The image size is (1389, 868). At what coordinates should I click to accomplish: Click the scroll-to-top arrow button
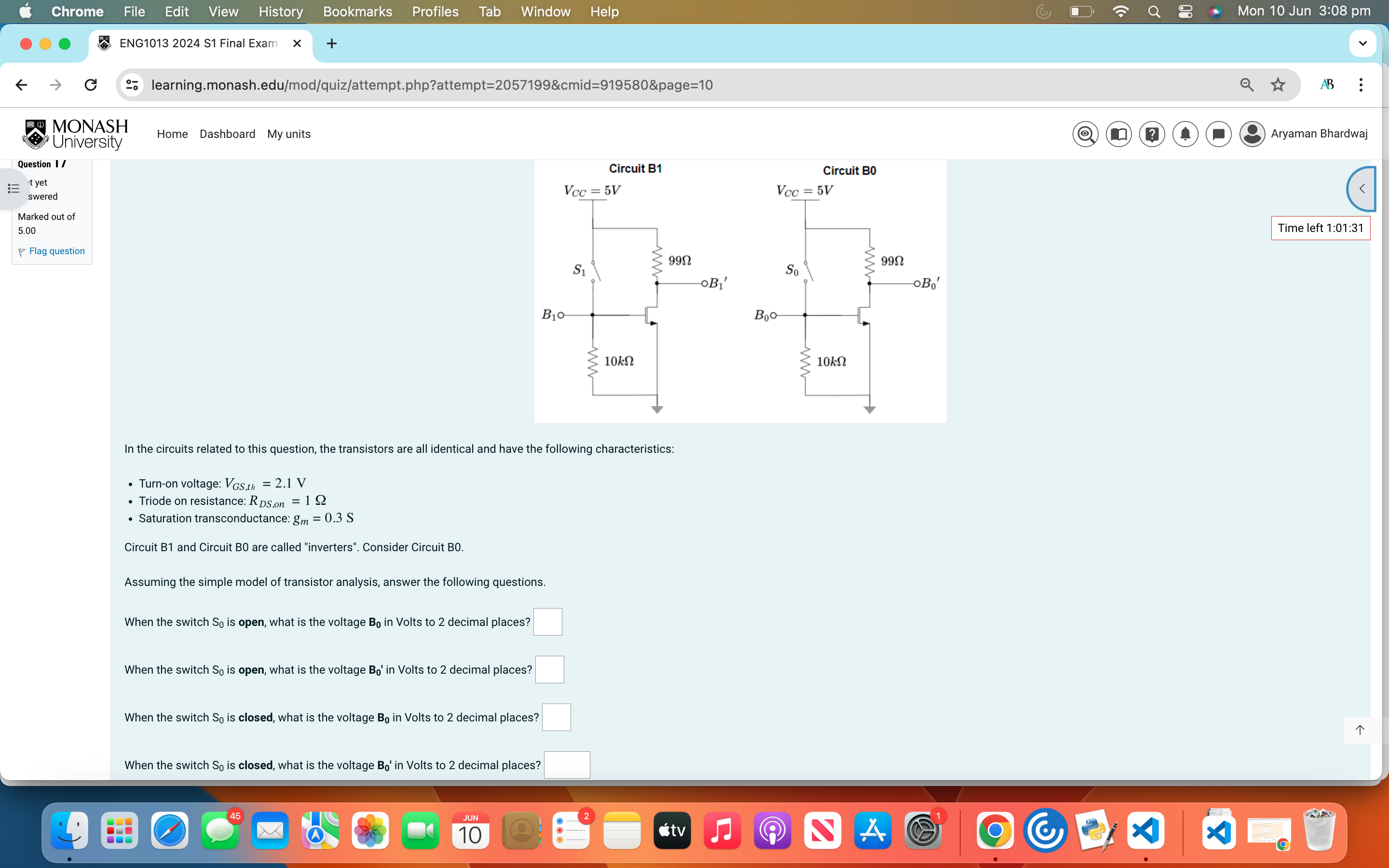point(1359,730)
